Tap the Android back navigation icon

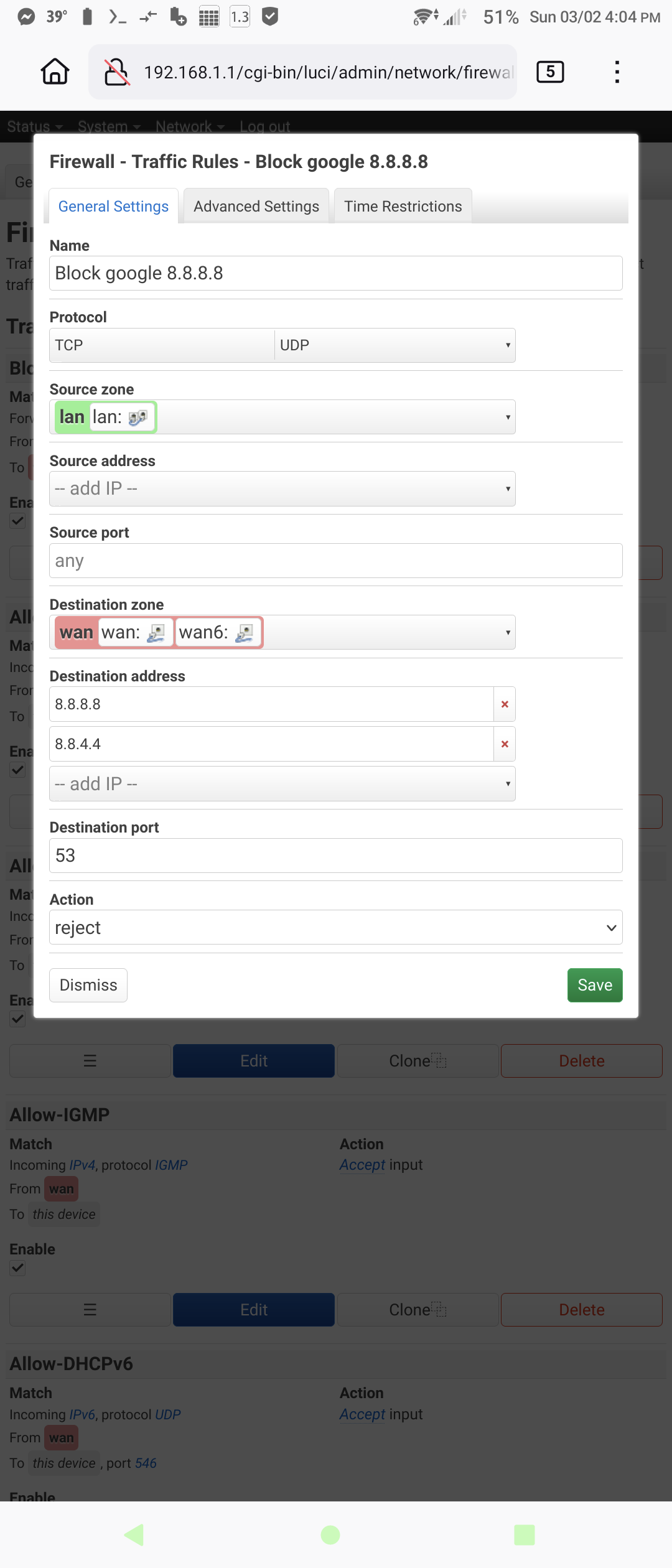(x=134, y=1534)
